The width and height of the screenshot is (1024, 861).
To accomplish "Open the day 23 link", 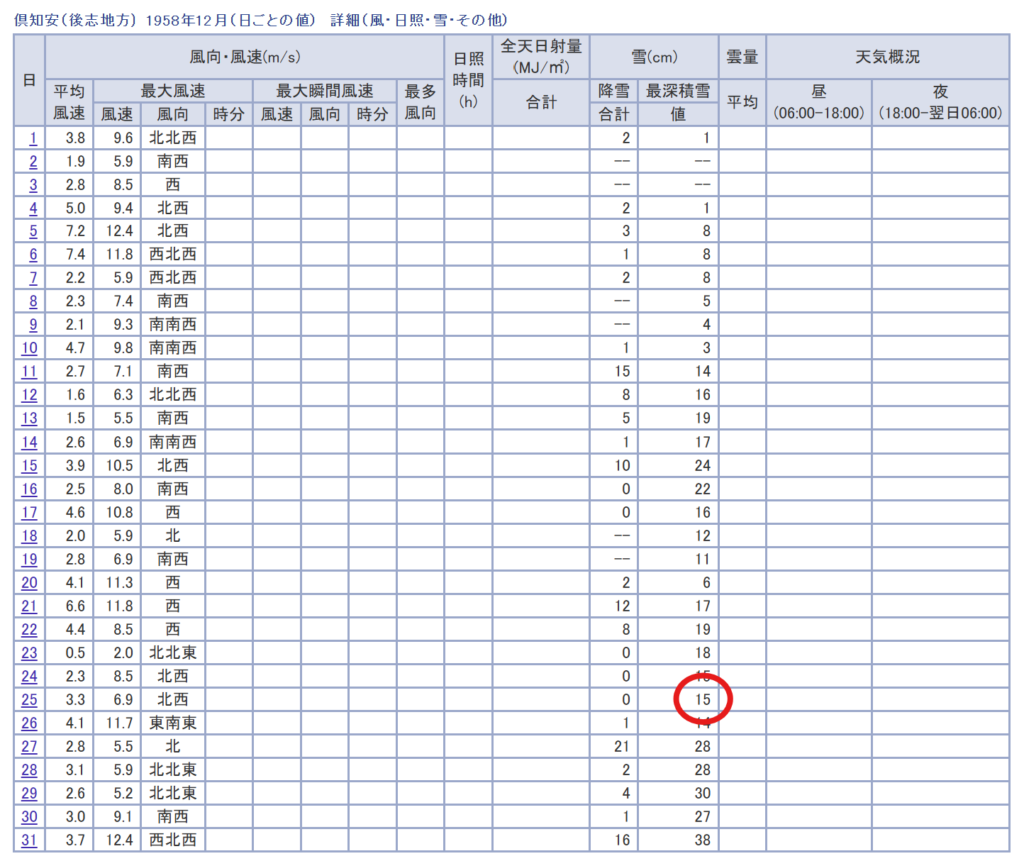I will click(29, 652).
